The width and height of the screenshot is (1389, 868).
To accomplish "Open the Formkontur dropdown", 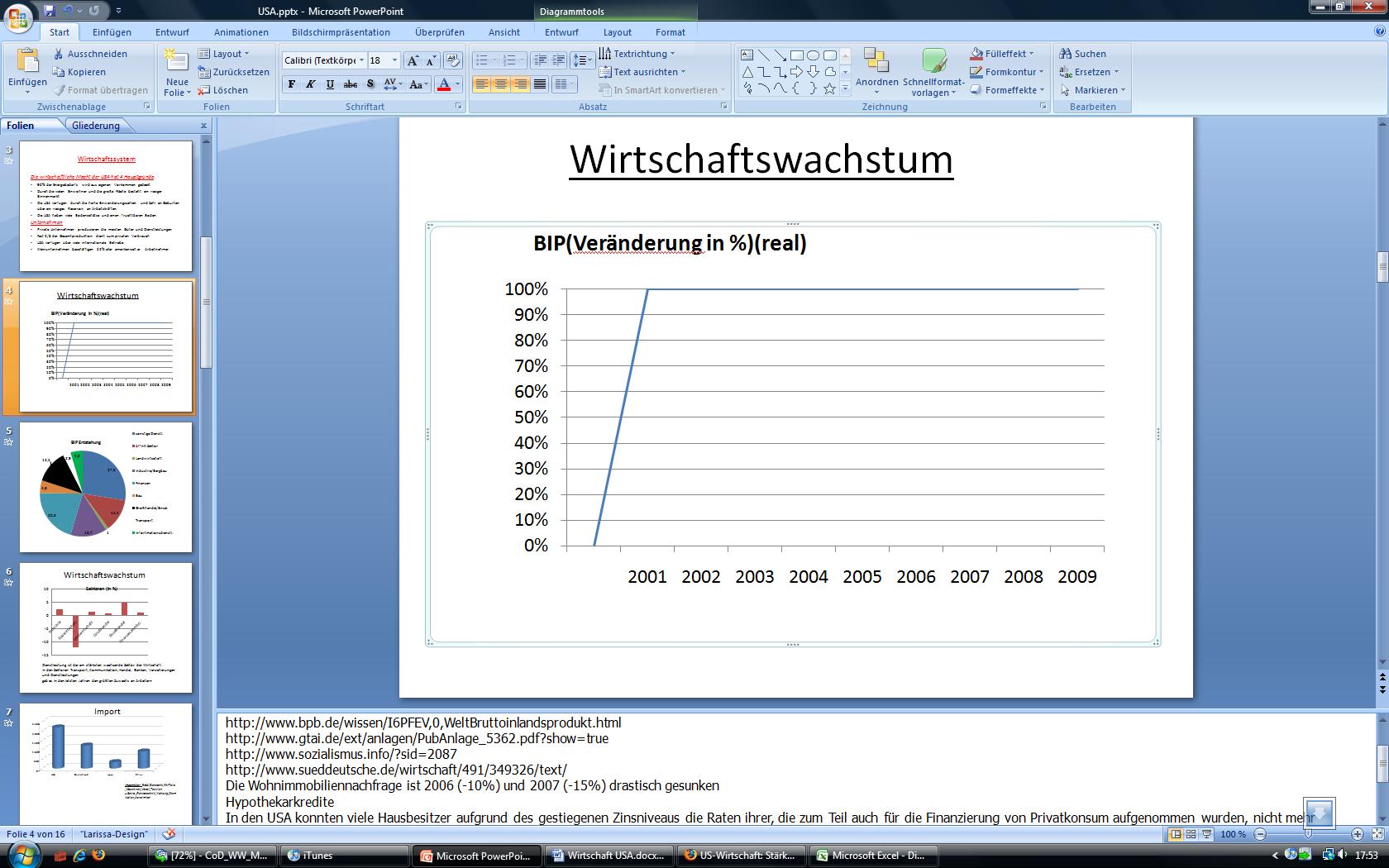I will [1007, 72].
